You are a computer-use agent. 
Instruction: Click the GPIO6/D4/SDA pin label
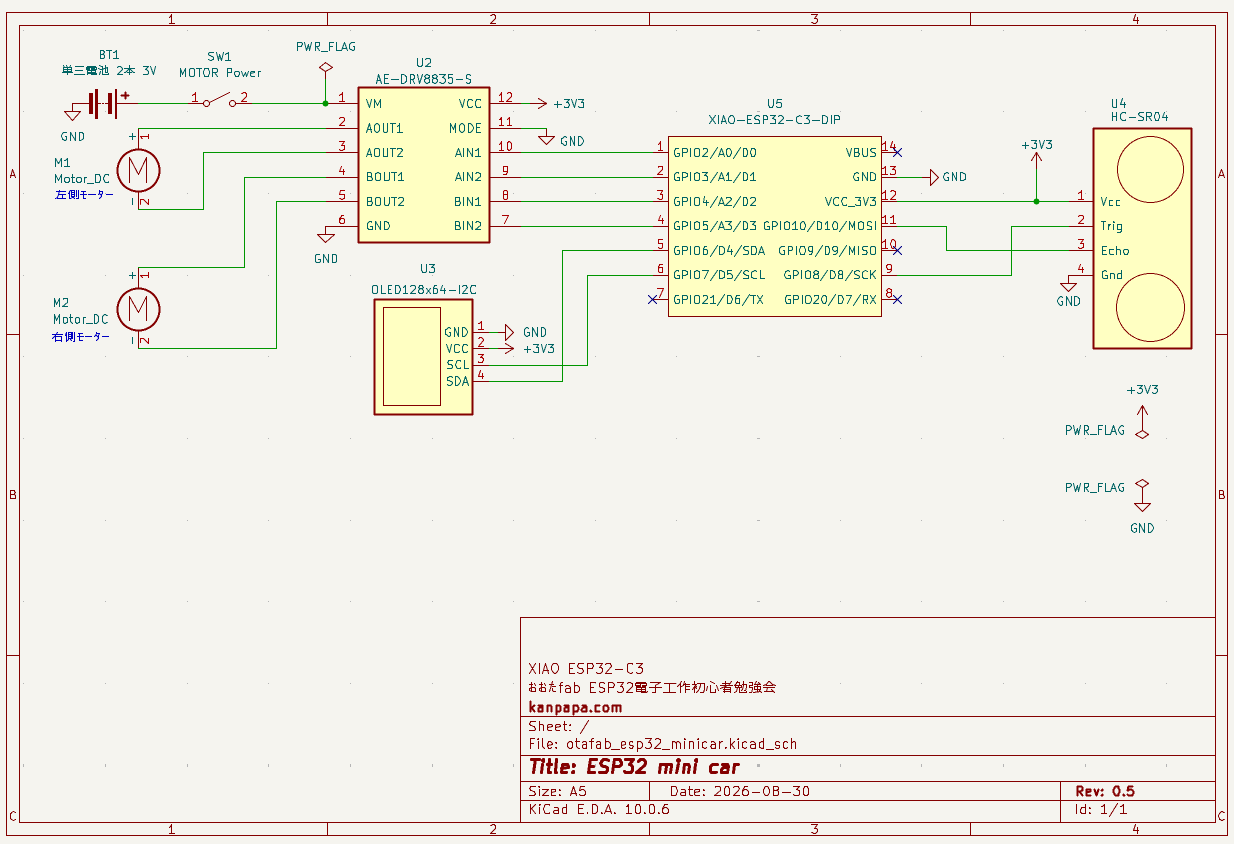point(719,250)
